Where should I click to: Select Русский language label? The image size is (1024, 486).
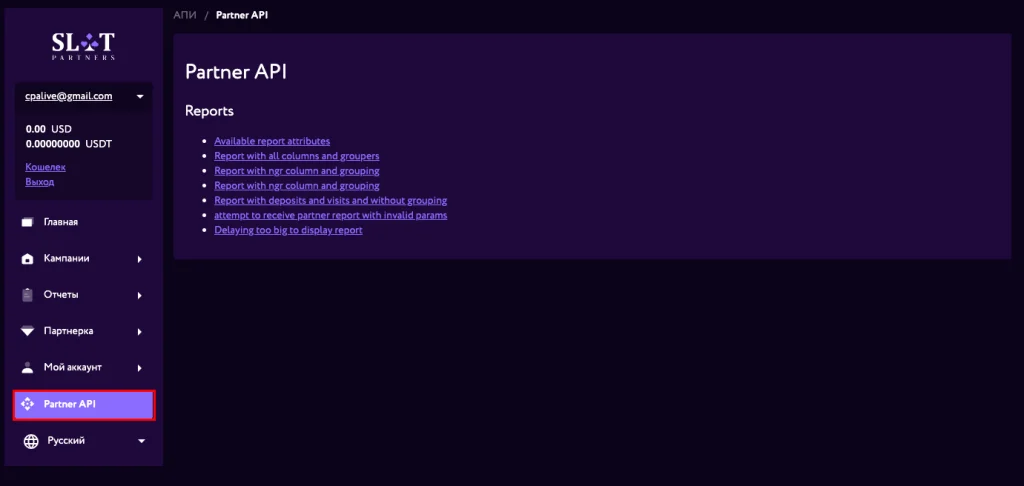tap(66, 441)
